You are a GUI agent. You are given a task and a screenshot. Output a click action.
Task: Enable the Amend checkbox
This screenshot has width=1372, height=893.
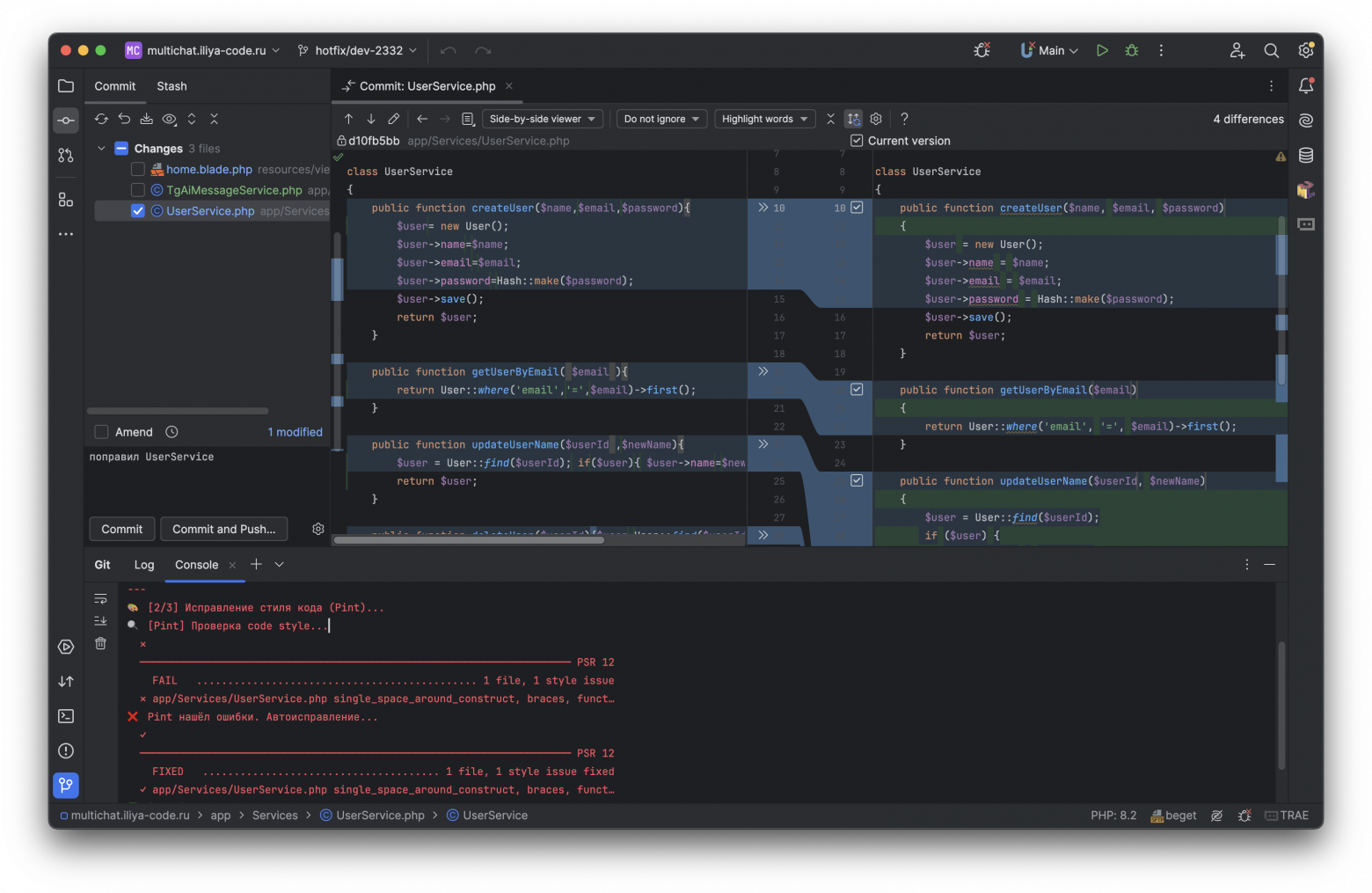(x=102, y=432)
